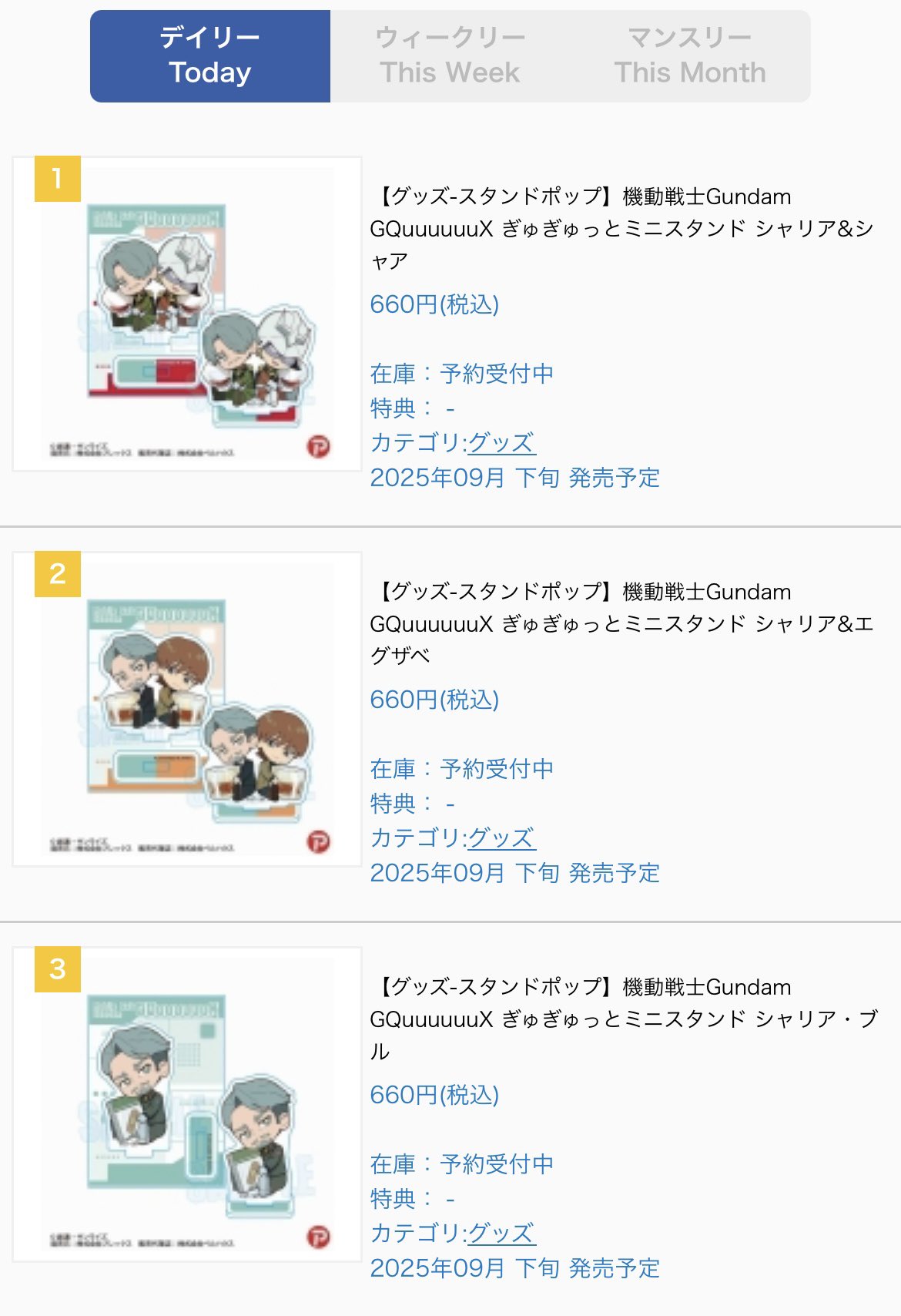Open the シャリア&シャア ミニスタンド title link
The image size is (901, 1316).
click(x=622, y=229)
